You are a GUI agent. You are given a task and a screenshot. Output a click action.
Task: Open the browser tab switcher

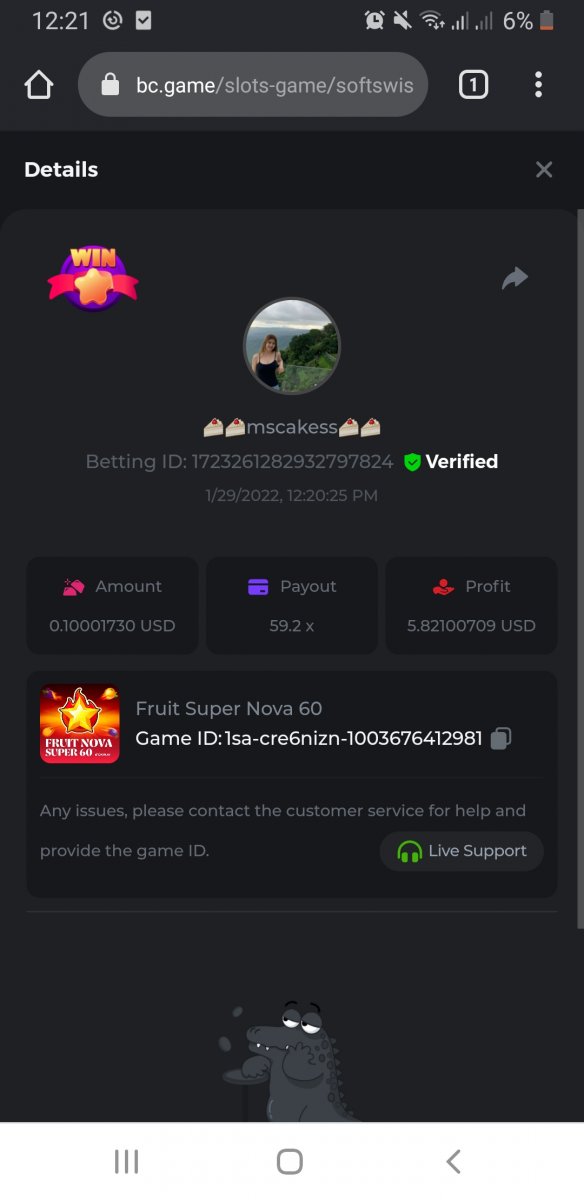coord(473,85)
